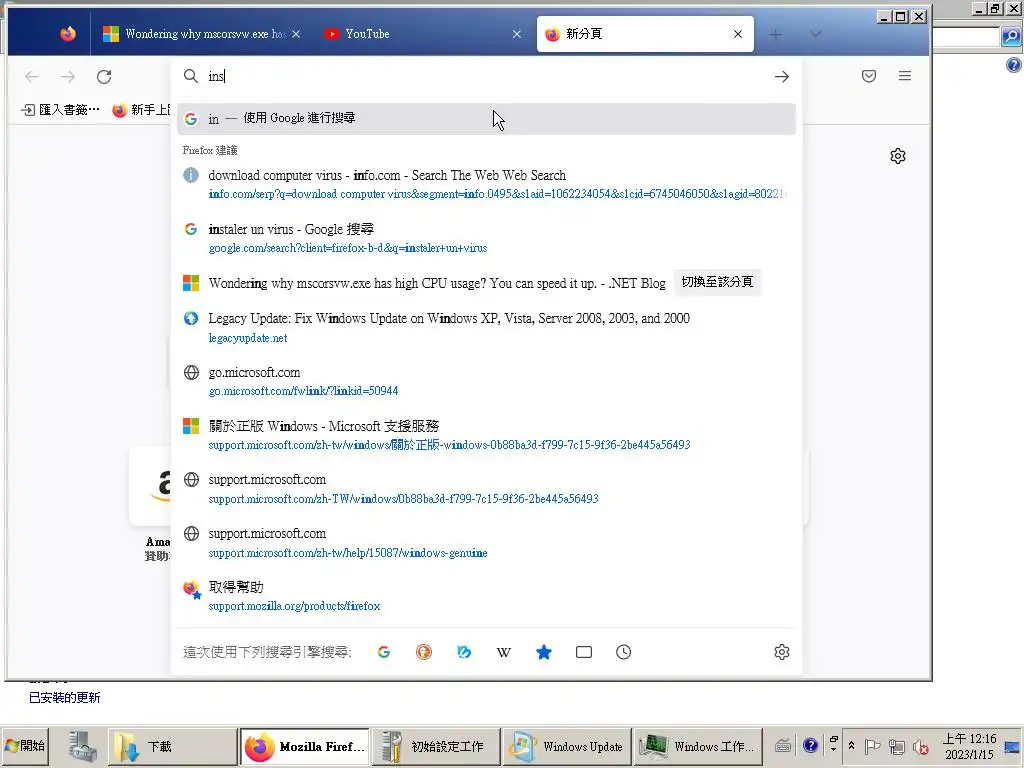Open a new tab with plus button
Screen dimensions: 1024x768
[x=775, y=34]
